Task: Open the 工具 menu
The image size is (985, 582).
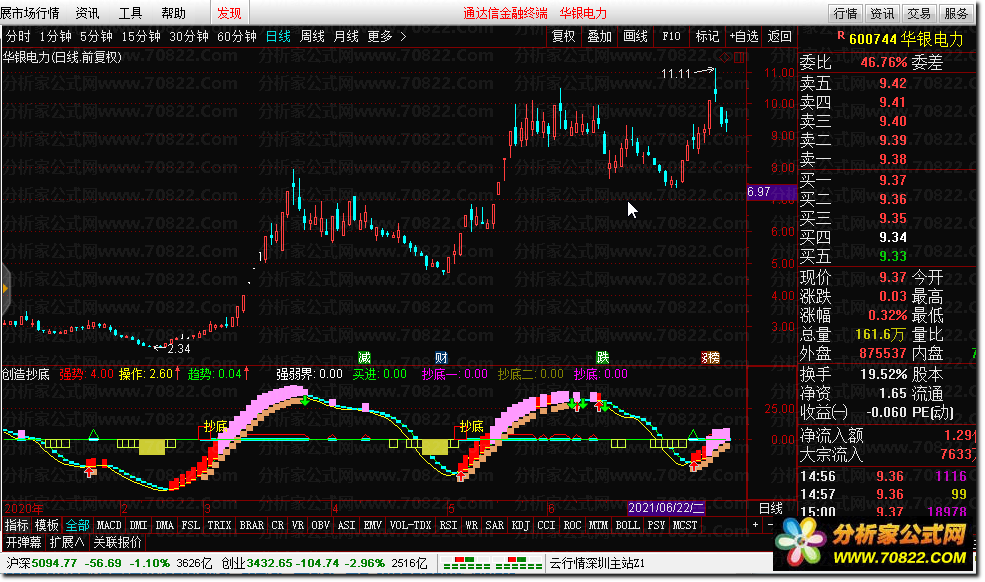Action: [131, 13]
